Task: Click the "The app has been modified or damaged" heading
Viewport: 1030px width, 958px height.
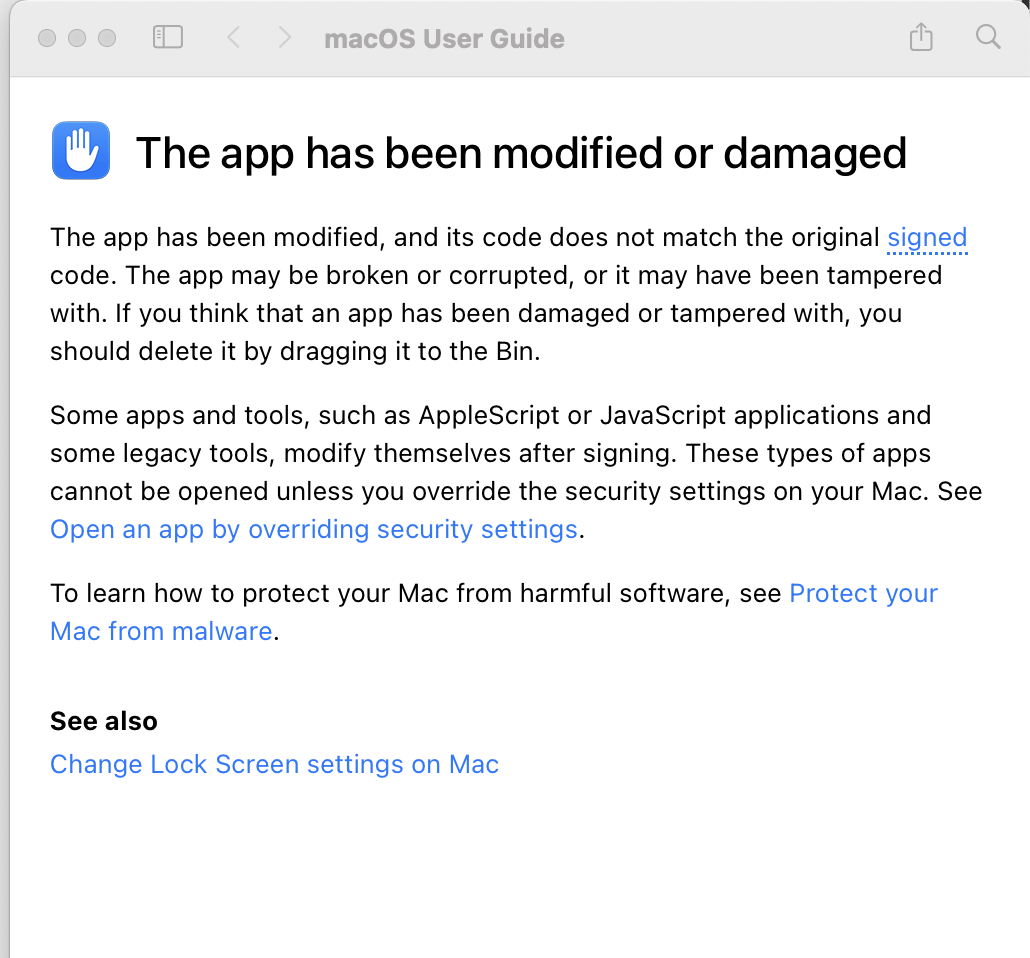Action: pyautogui.click(x=521, y=153)
